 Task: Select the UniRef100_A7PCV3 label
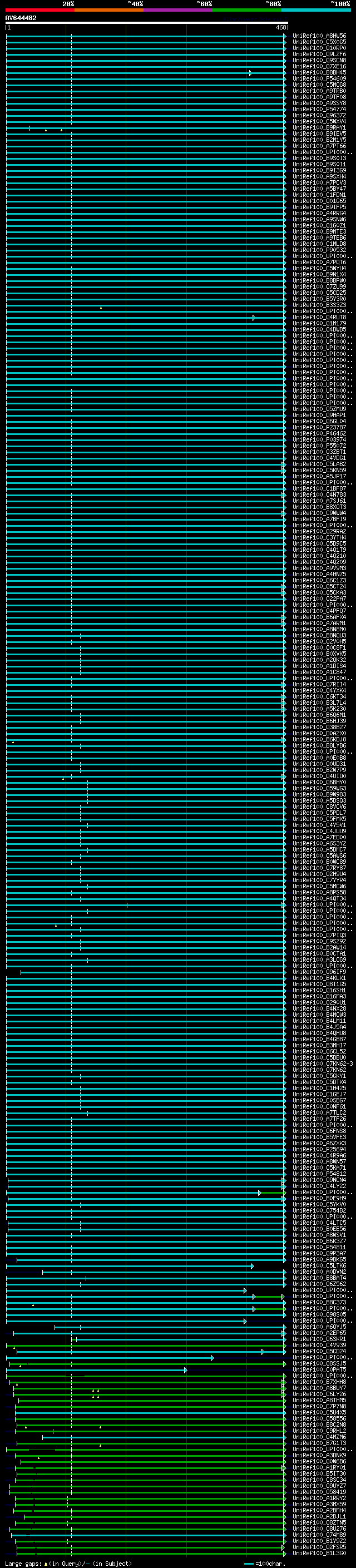coord(319,182)
